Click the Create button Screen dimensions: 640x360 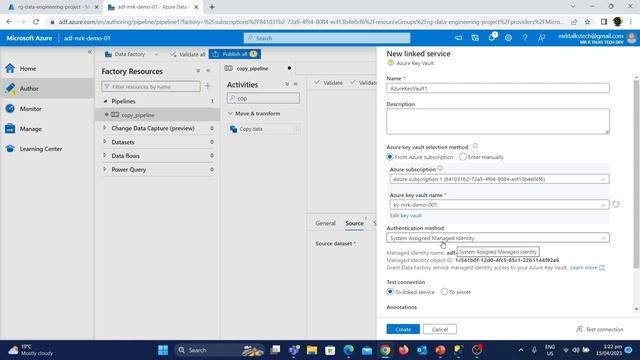[x=403, y=329]
